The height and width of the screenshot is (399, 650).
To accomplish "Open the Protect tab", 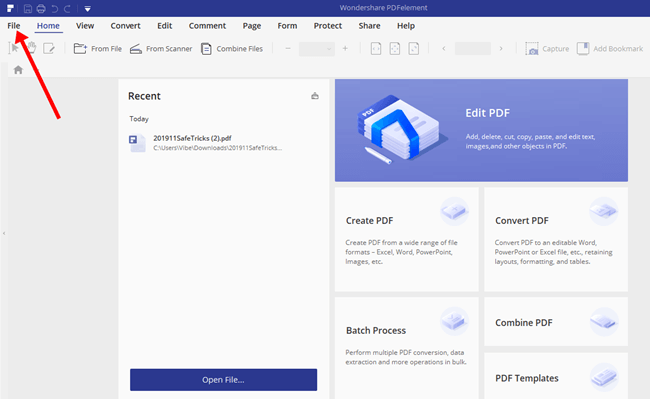I will coord(327,26).
